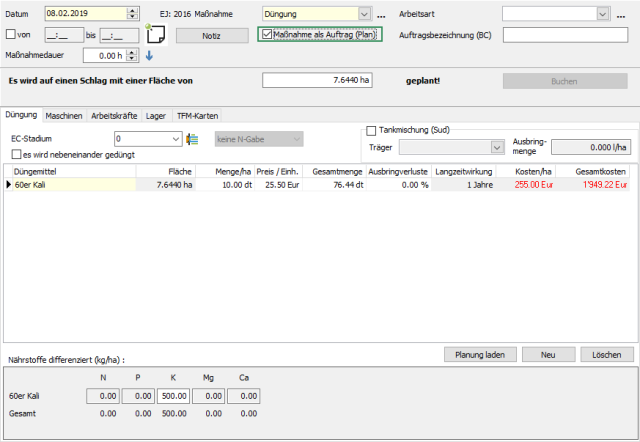Click the blue down arrow next to Maßnahmedauer
The width and height of the screenshot is (640, 442).
pyautogui.click(x=149, y=55)
